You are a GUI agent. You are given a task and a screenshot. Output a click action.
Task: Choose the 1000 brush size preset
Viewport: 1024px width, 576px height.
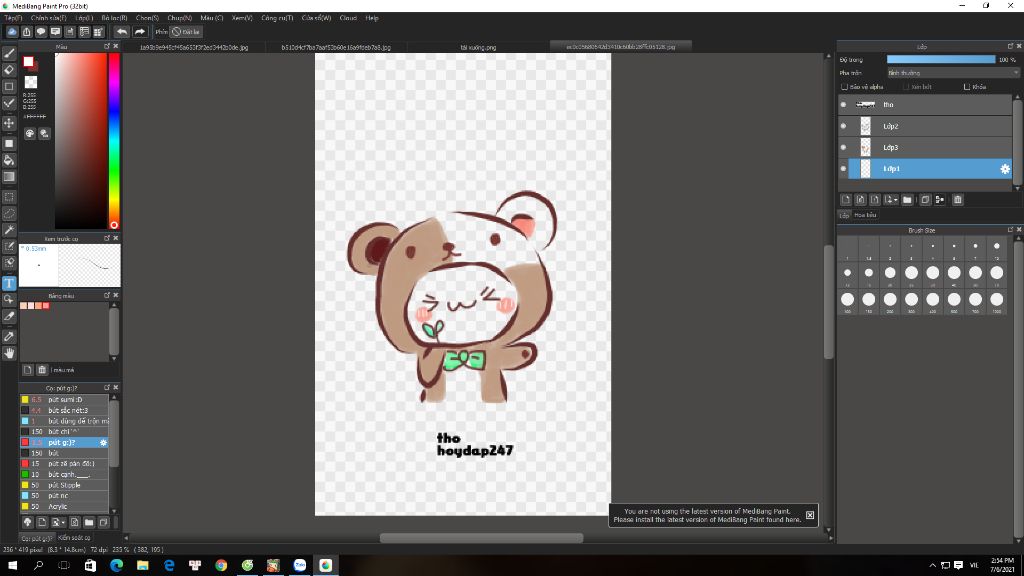pyautogui.click(x=997, y=300)
